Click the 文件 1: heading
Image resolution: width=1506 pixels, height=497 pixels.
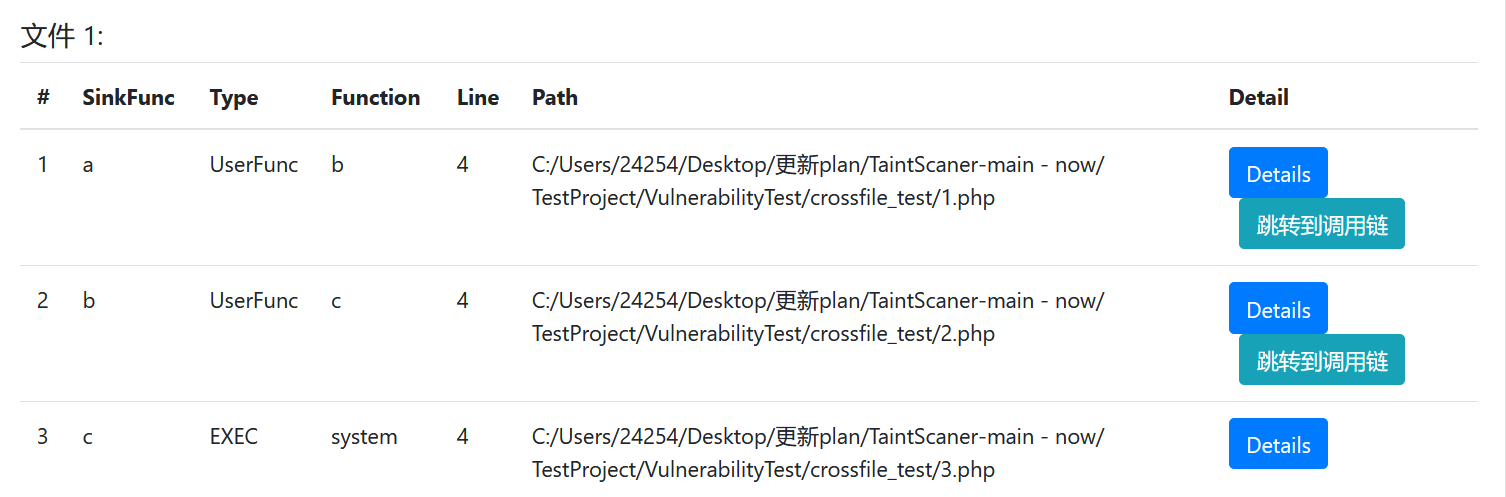[62, 37]
